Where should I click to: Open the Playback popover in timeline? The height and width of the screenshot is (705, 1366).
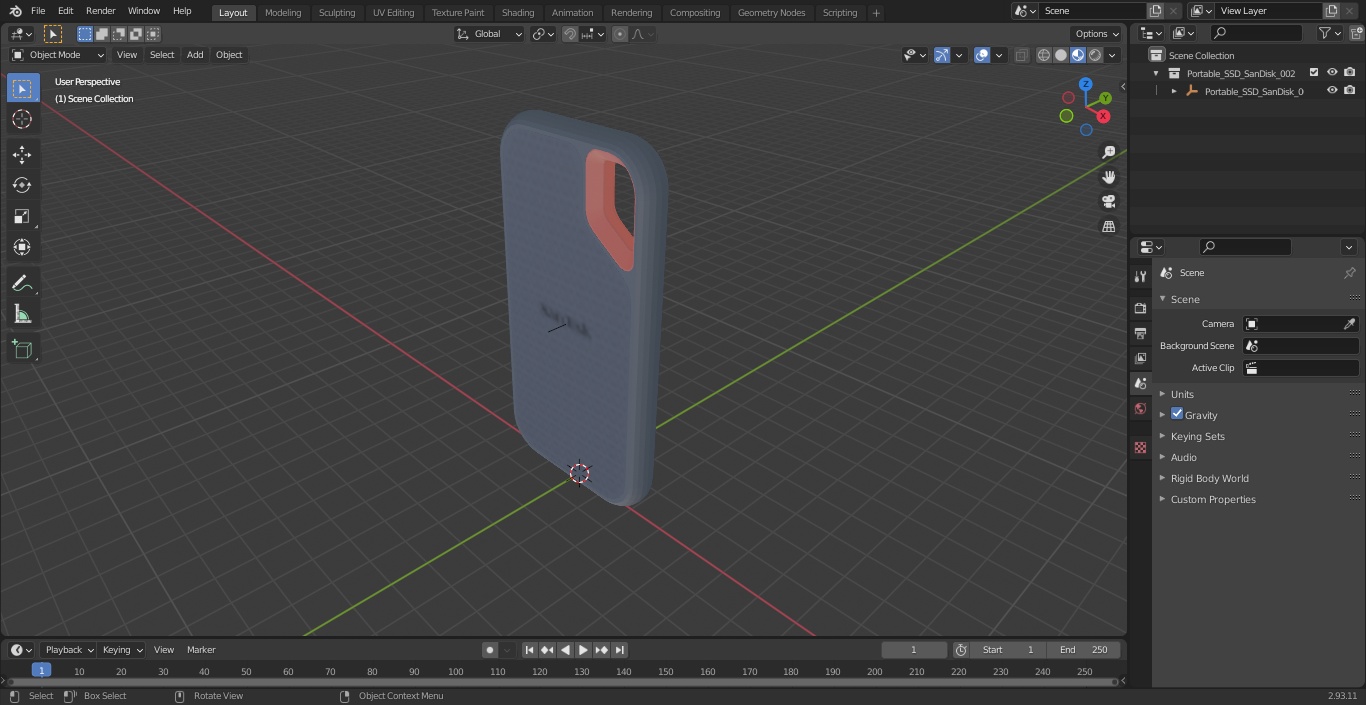(68, 650)
